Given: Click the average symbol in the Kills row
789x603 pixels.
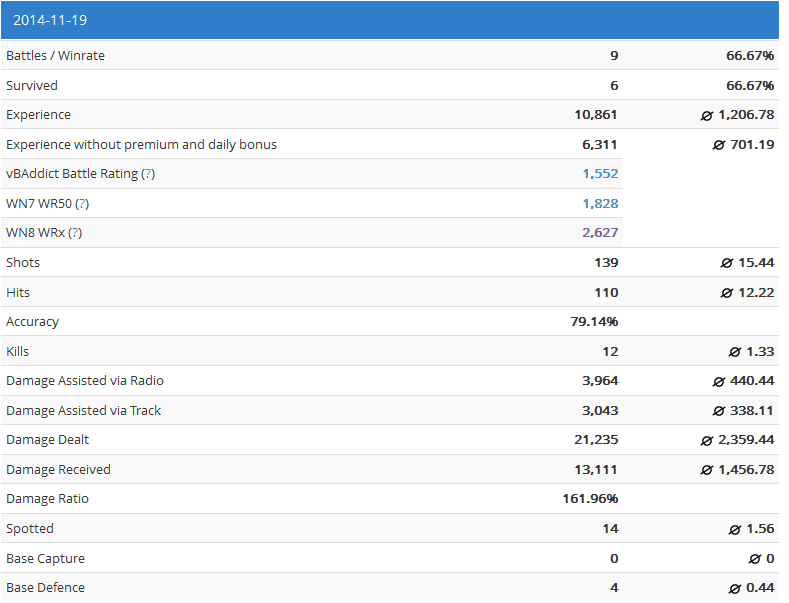Looking at the screenshot, I should pos(735,352).
